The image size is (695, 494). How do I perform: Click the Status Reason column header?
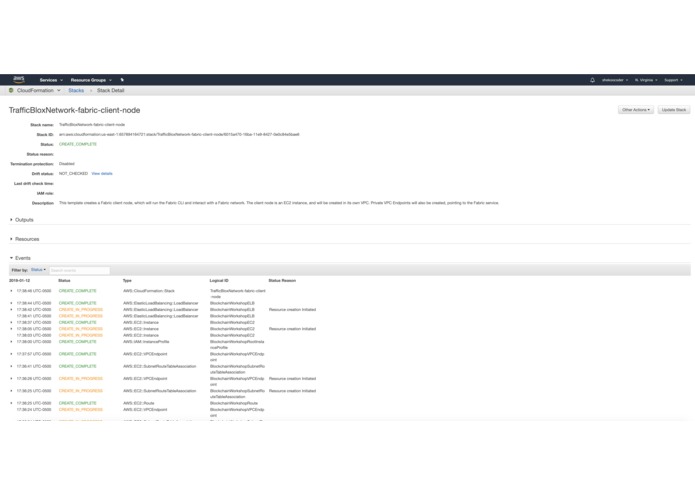(x=282, y=281)
